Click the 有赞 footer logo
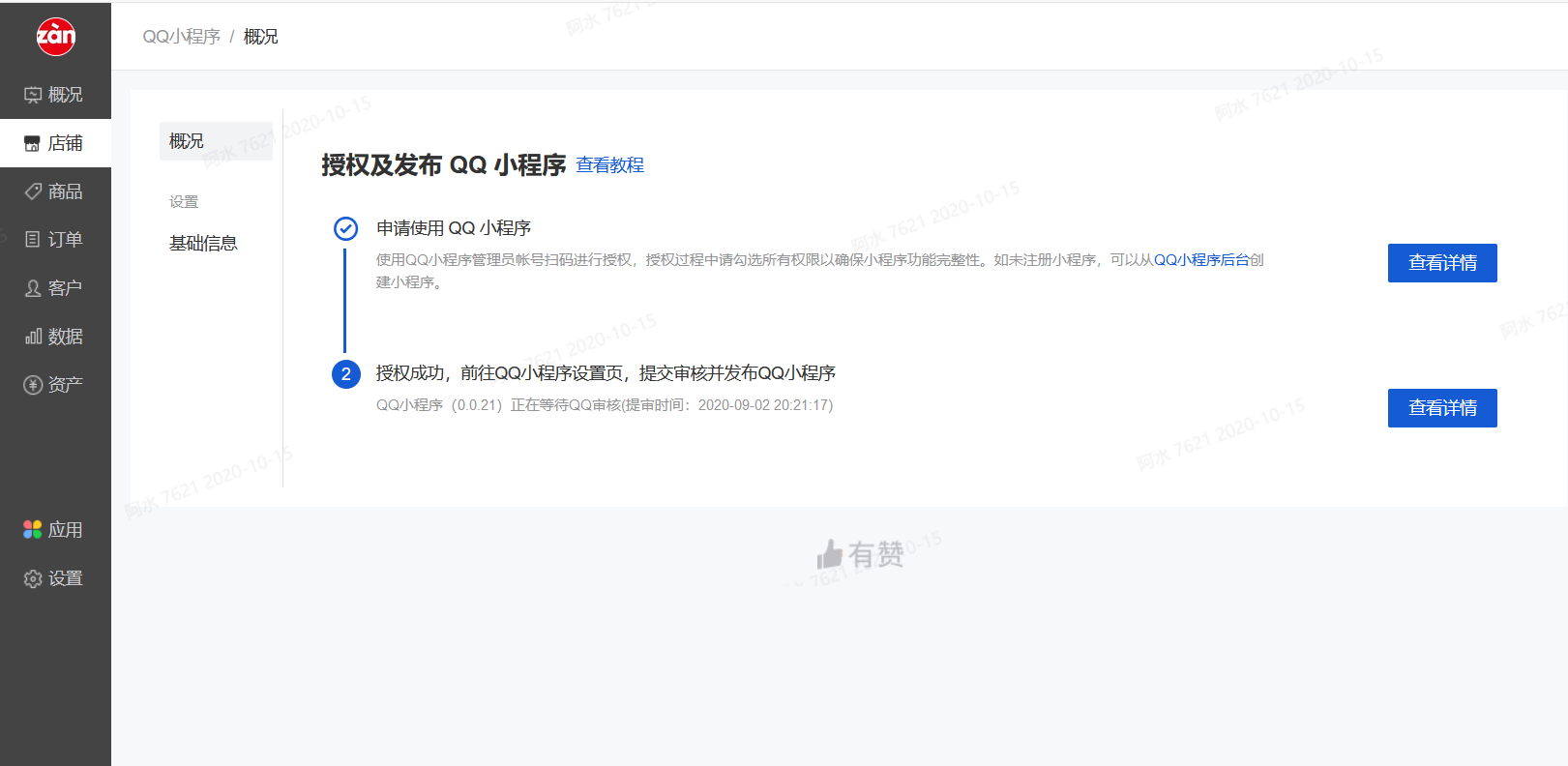The height and width of the screenshot is (766, 1568). [860, 554]
